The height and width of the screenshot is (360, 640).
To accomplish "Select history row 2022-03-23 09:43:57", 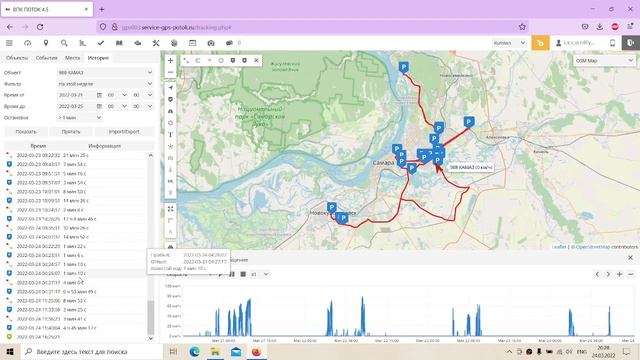I will tap(76, 164).
